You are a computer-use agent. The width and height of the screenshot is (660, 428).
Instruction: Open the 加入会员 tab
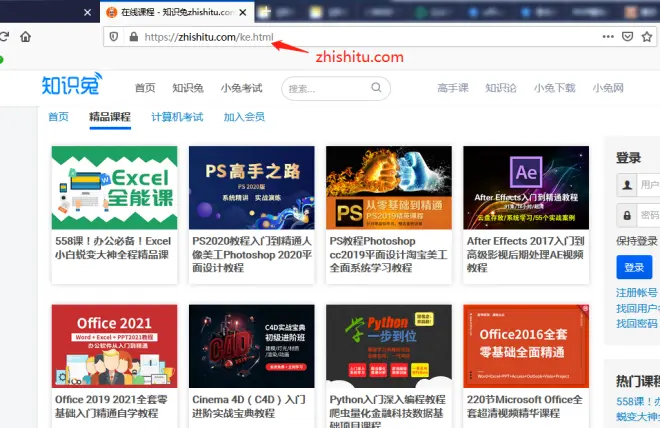point(244,117)
